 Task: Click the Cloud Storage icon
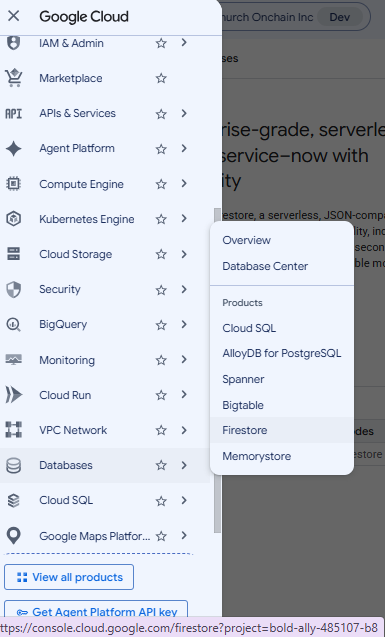coord(13,254)
